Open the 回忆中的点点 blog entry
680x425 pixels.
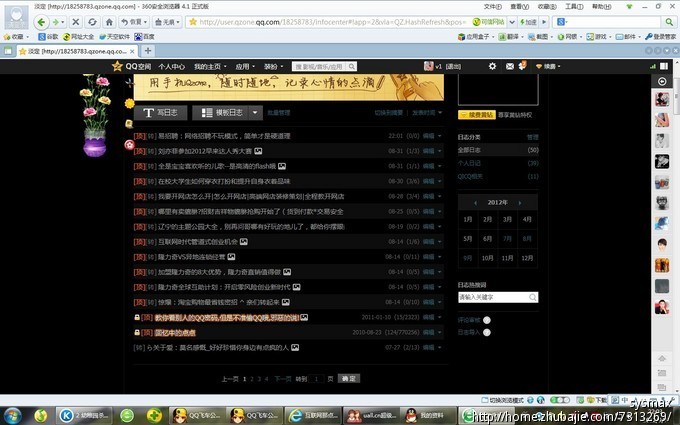pyautogui.click(x=175, y=333)
